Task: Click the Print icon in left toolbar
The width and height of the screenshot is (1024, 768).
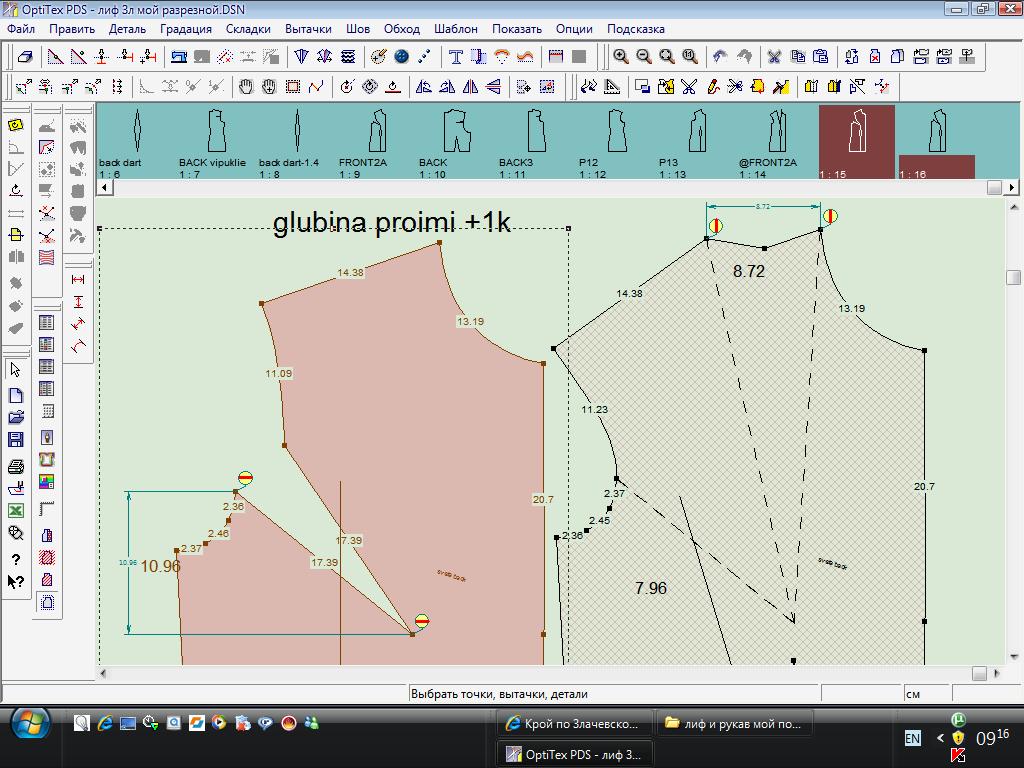Action: coord(16,466)
